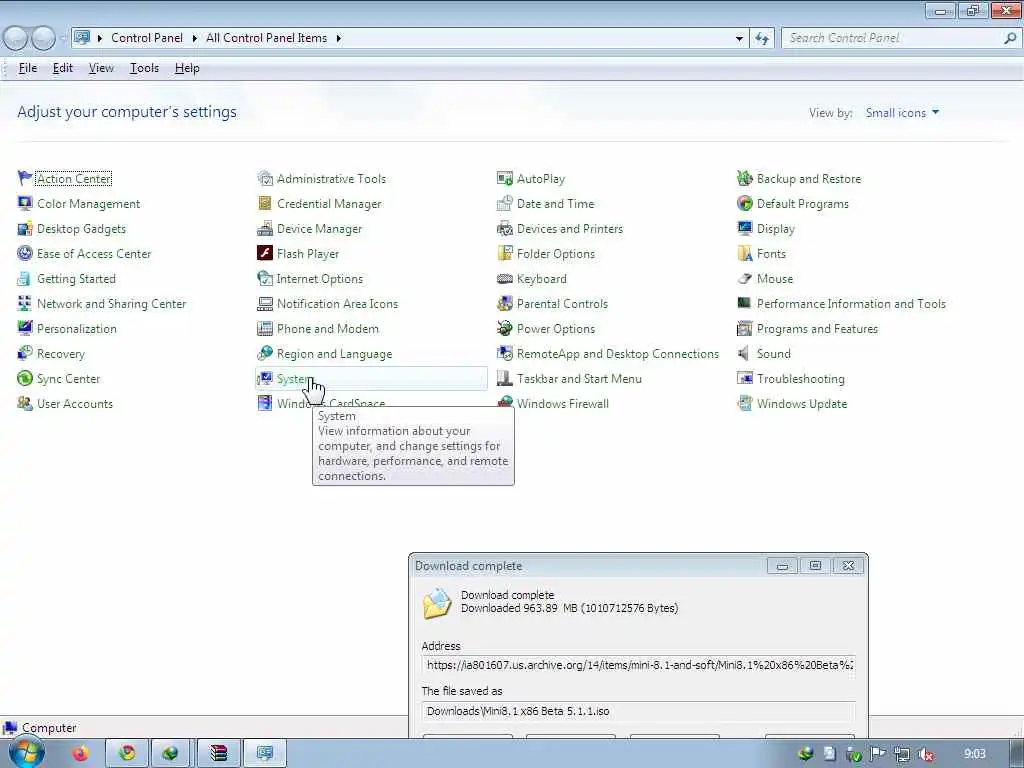This screenshot has height=768, width=1024.
Task: Open Region and Language link
Action: (334, 354)
